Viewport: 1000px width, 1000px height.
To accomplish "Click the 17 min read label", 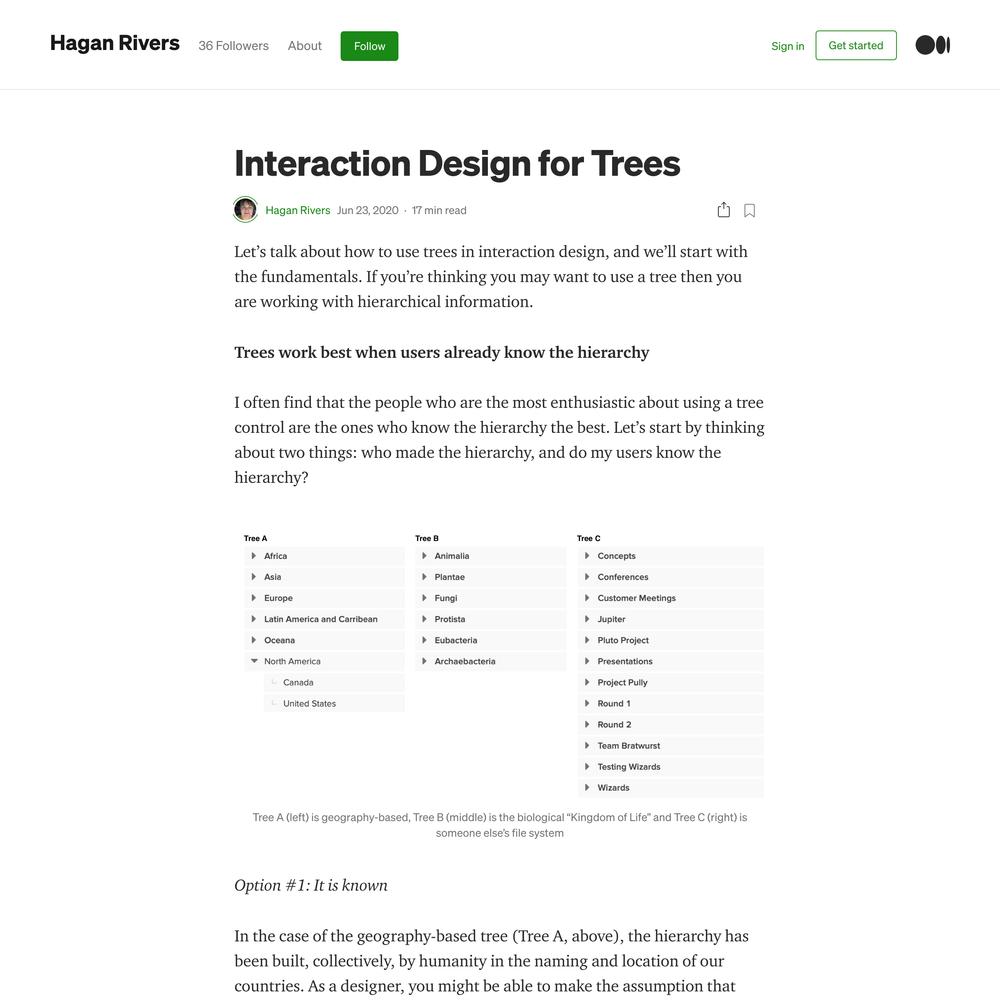I will [439, 210].
